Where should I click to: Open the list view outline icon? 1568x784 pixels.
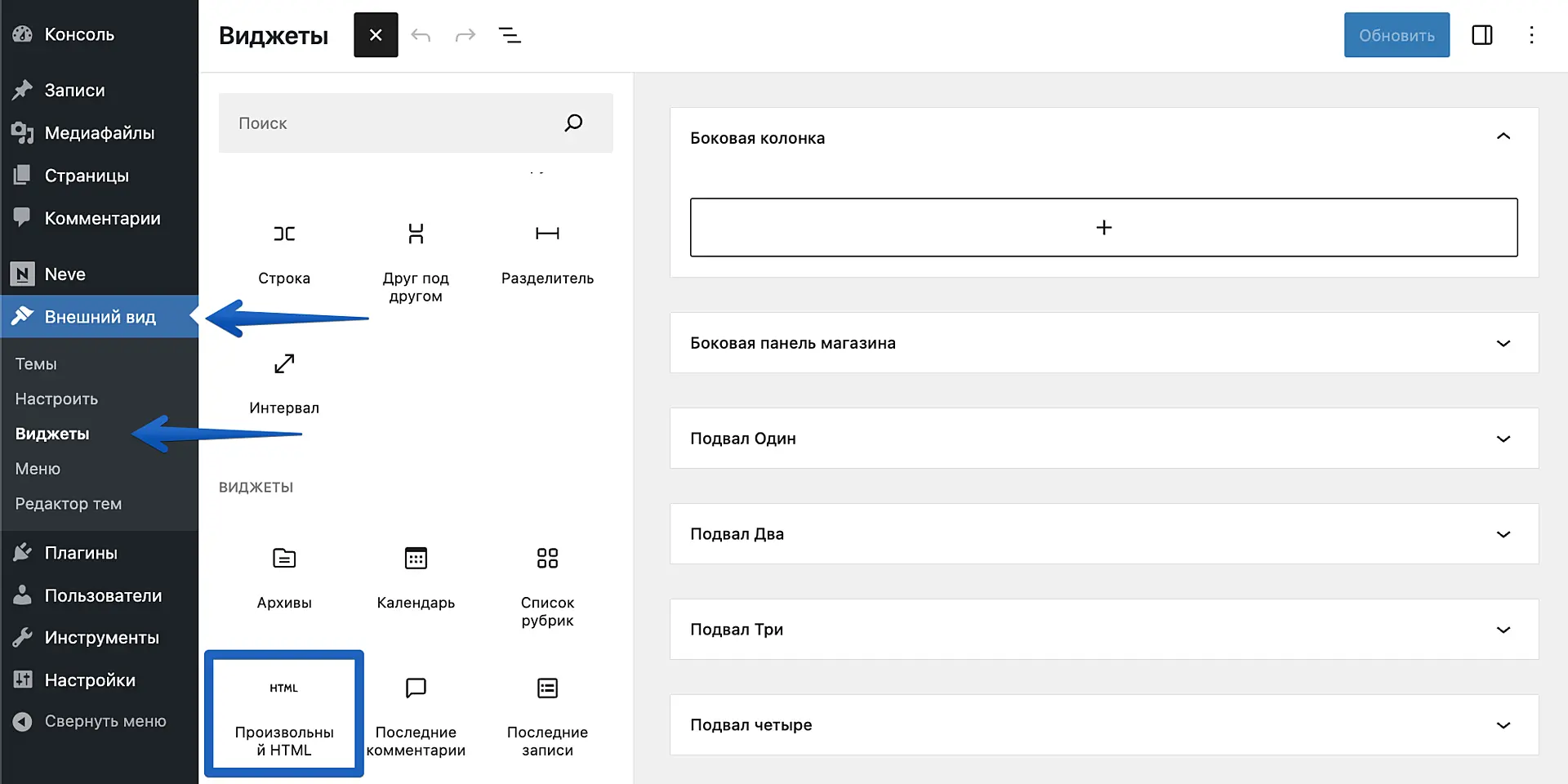click(x=510, y=35)
